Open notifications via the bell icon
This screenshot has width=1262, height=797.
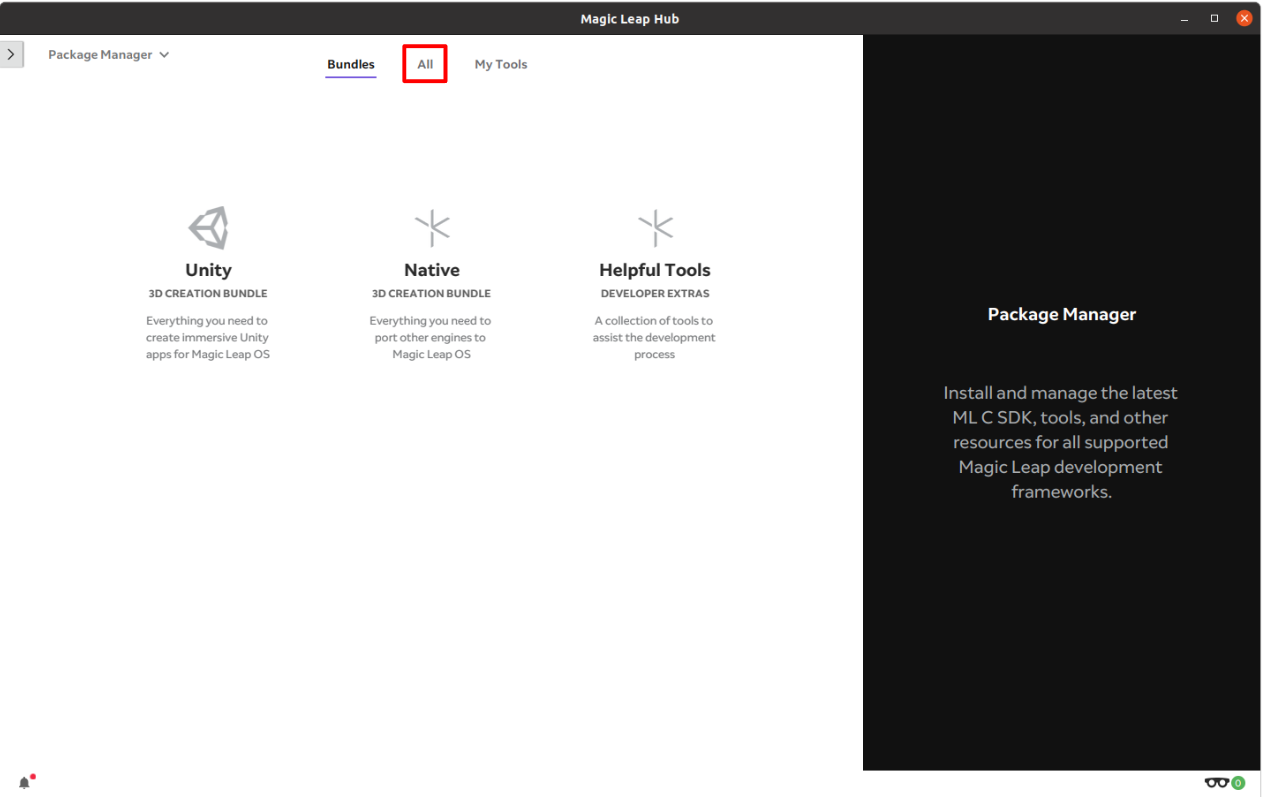coord(25,781)
